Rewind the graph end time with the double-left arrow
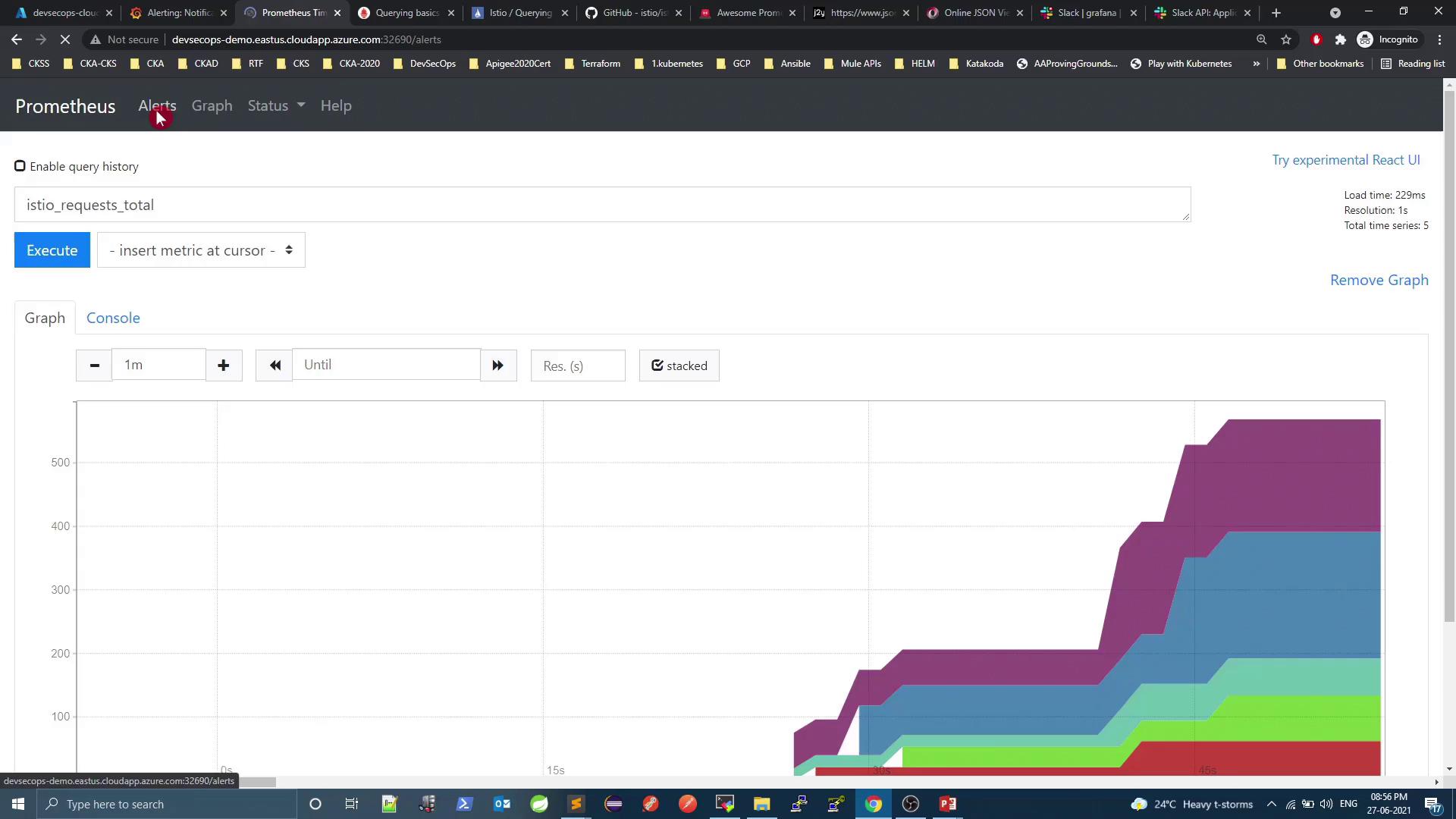The height and width of the screenshot is (819, 1456). 275,366
